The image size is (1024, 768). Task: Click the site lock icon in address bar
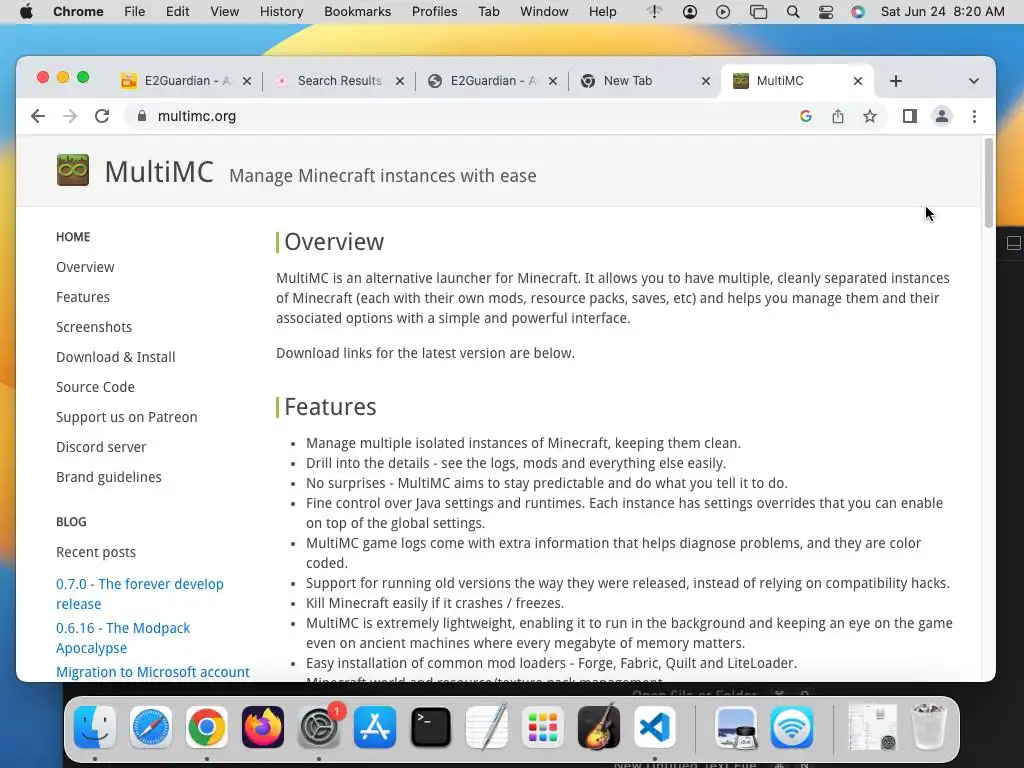[x=142, y=116]
